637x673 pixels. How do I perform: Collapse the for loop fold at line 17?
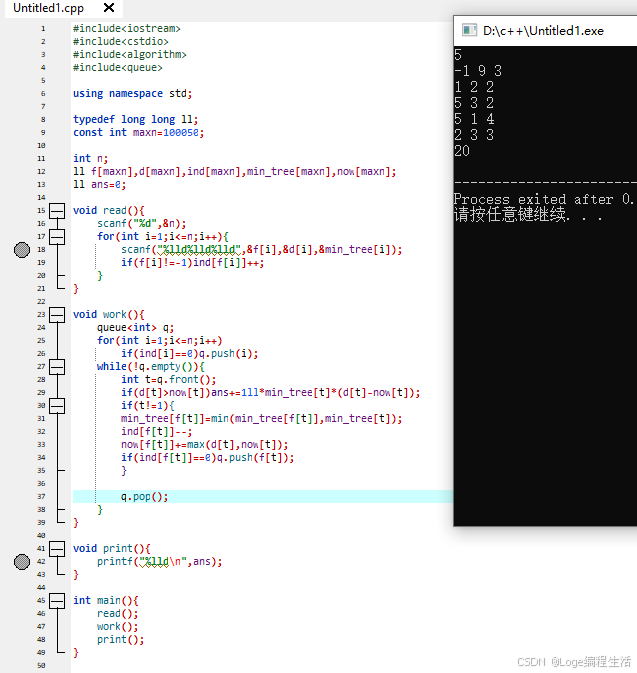pyautogui.click(x=57, y=236)
